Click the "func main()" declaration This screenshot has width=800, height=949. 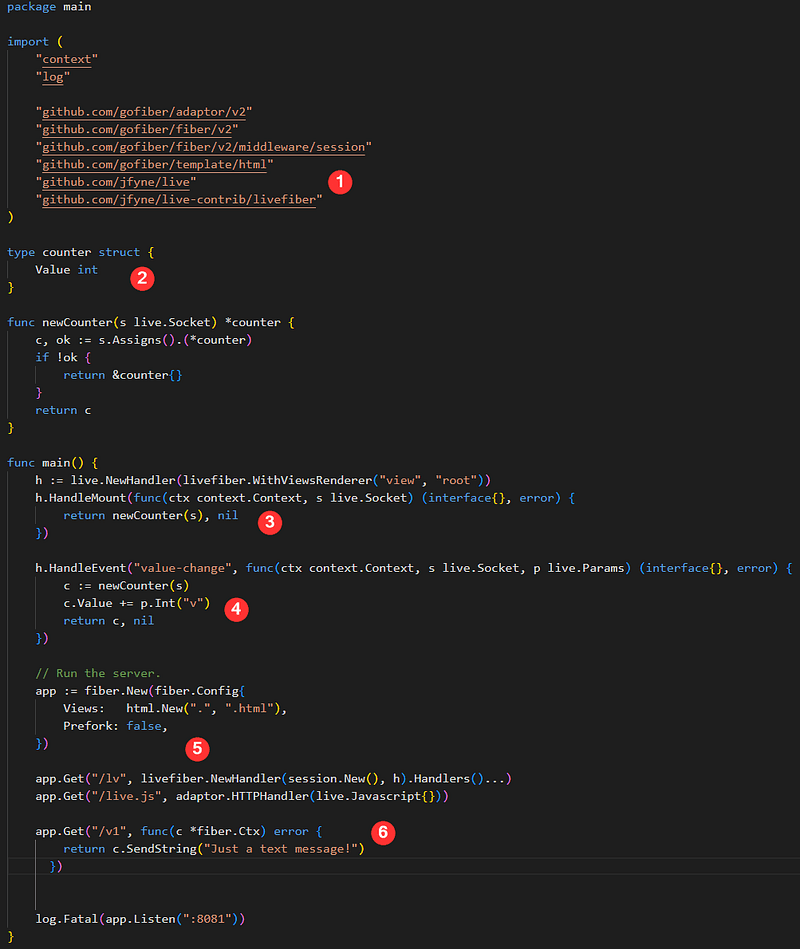(x=53, y=463)
